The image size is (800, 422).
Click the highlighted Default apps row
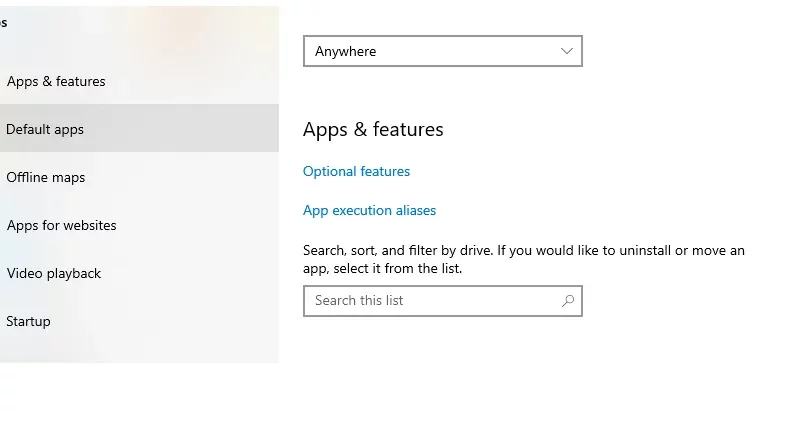pyautogui.click(x=139, y=128)
